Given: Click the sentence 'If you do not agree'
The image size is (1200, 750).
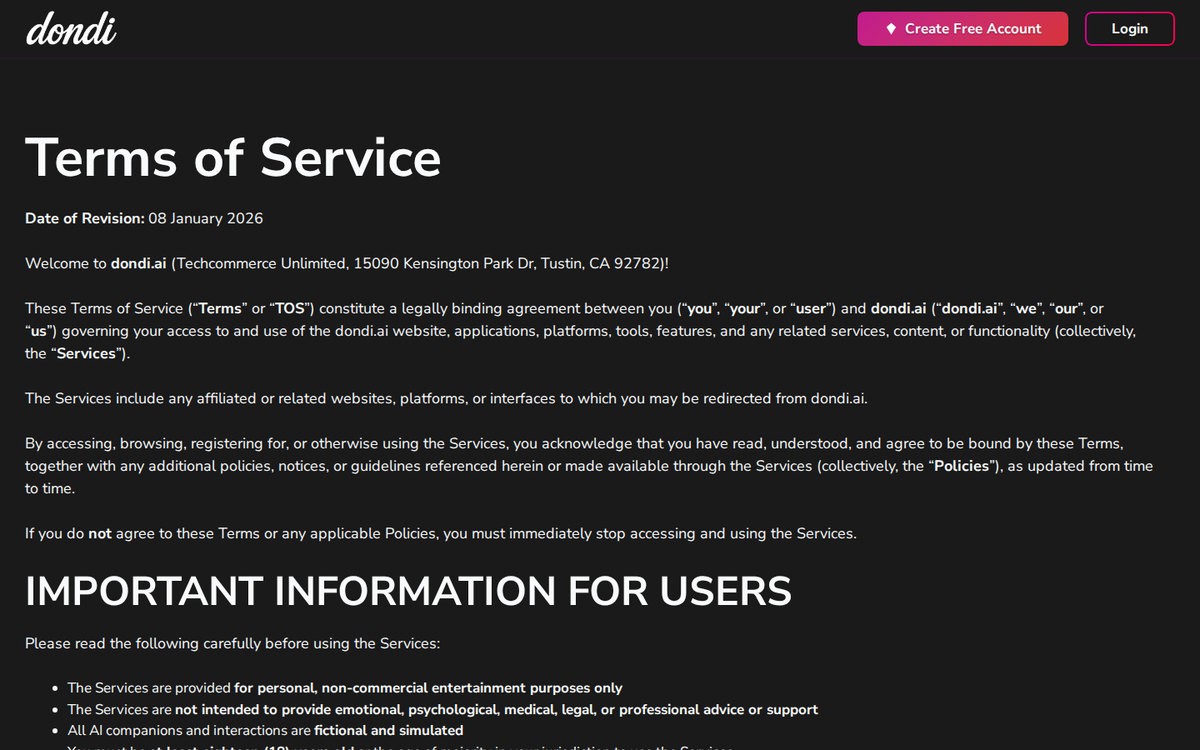Looking at the screenshot, I should [441, 533].
